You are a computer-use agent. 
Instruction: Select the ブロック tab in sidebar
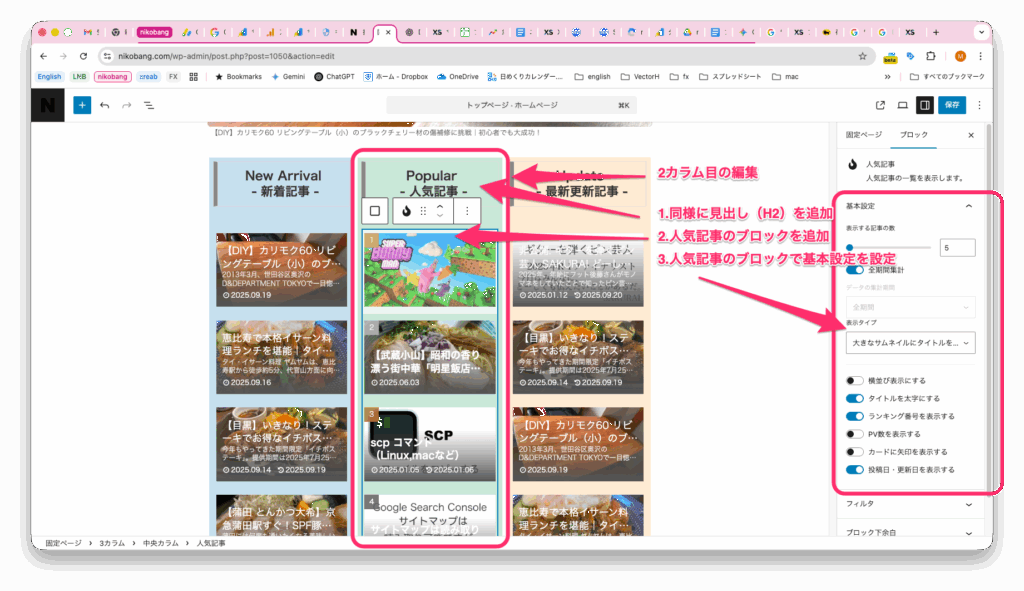914,134
